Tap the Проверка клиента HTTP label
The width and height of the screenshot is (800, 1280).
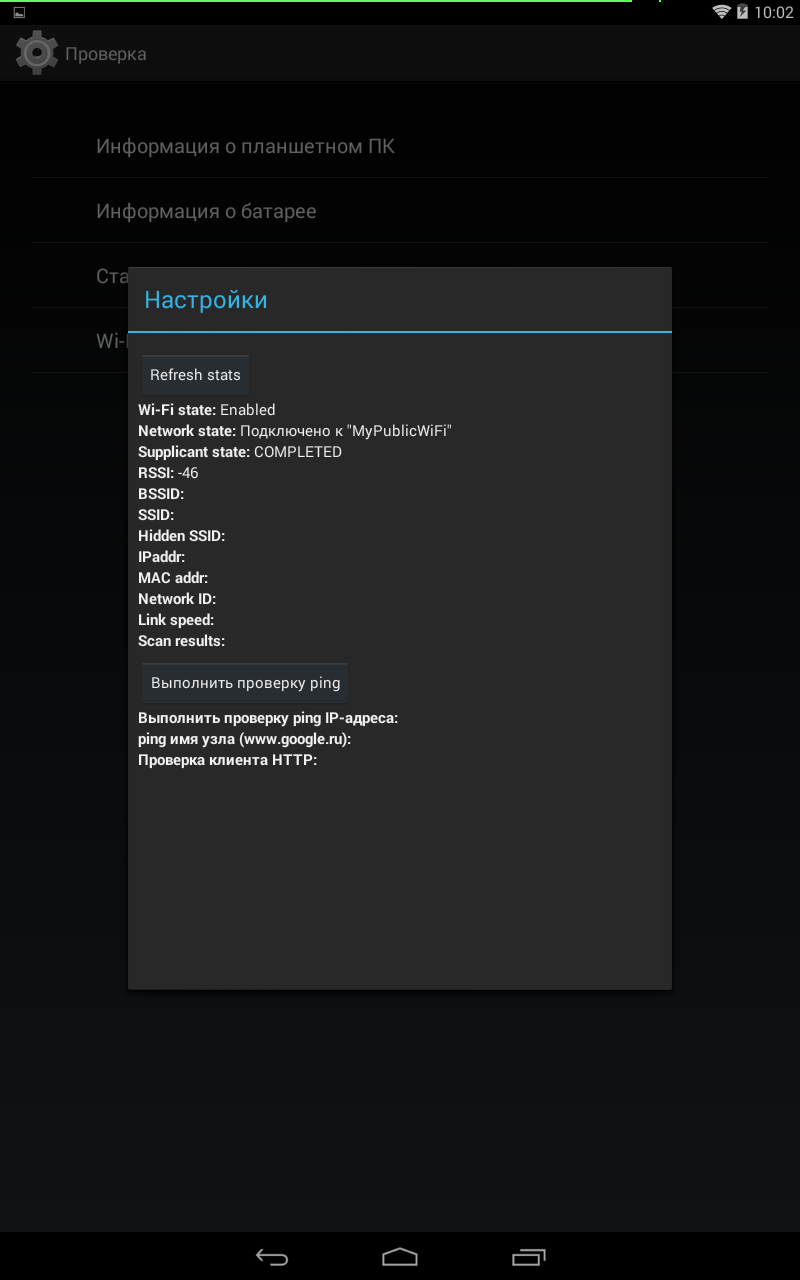[227, 760]
